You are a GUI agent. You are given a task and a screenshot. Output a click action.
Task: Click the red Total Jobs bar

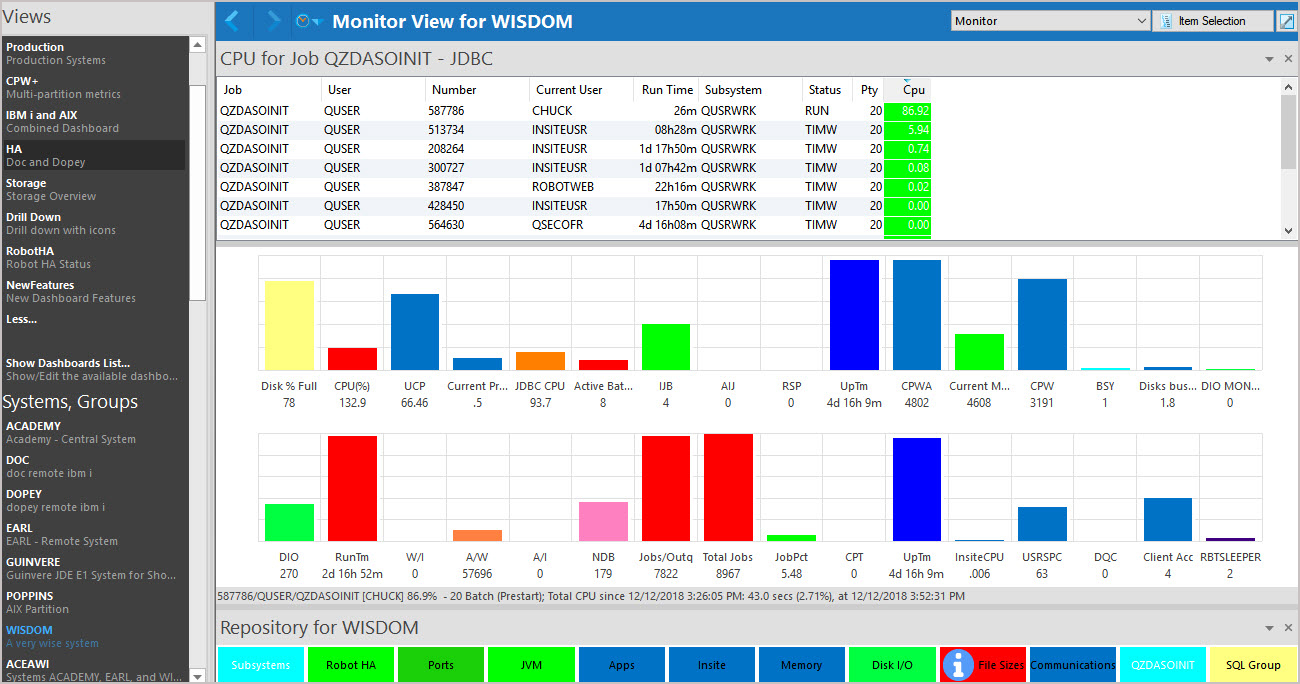point(728,488)
